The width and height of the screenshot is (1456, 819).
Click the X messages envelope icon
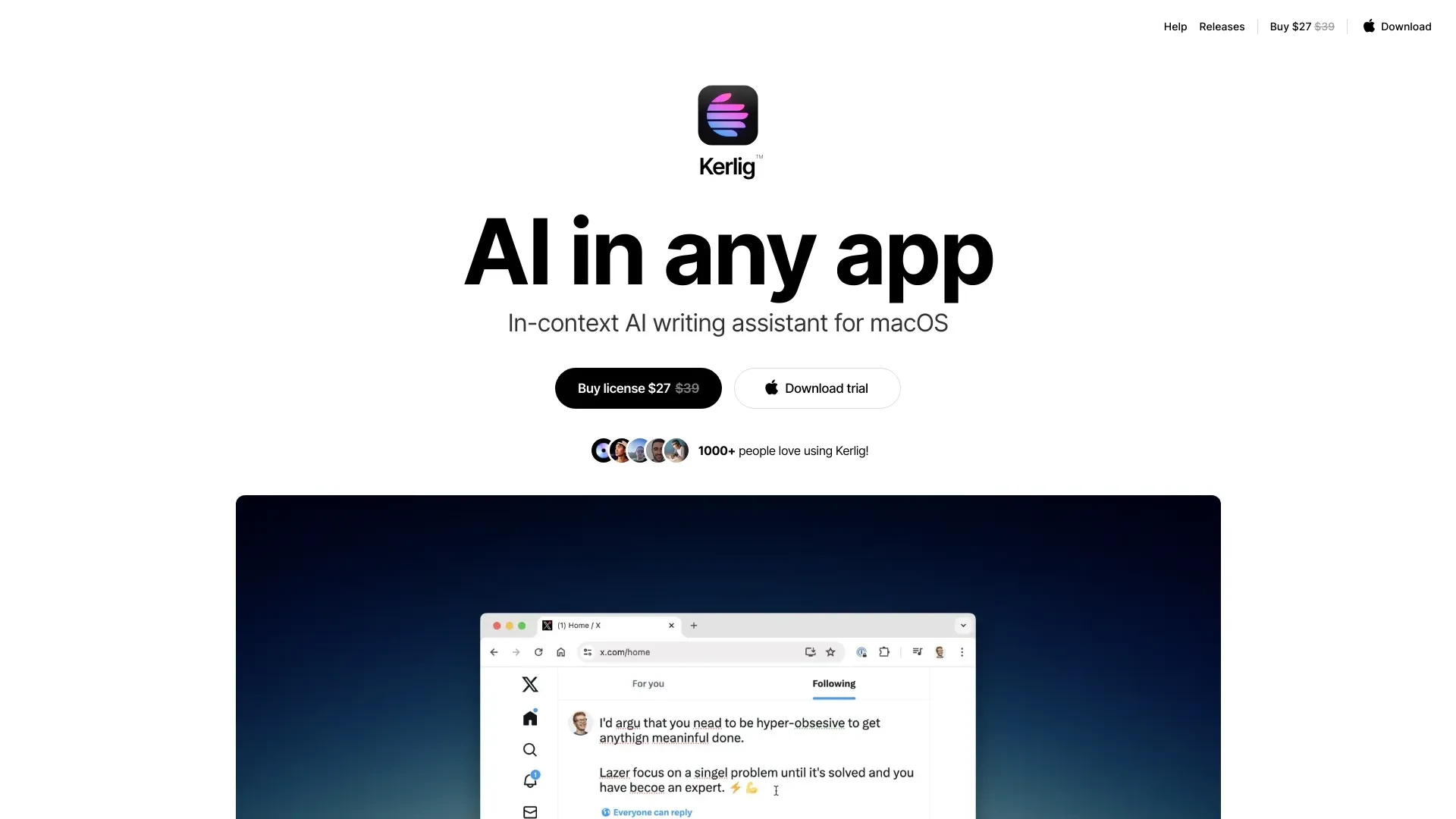[530, 811]
